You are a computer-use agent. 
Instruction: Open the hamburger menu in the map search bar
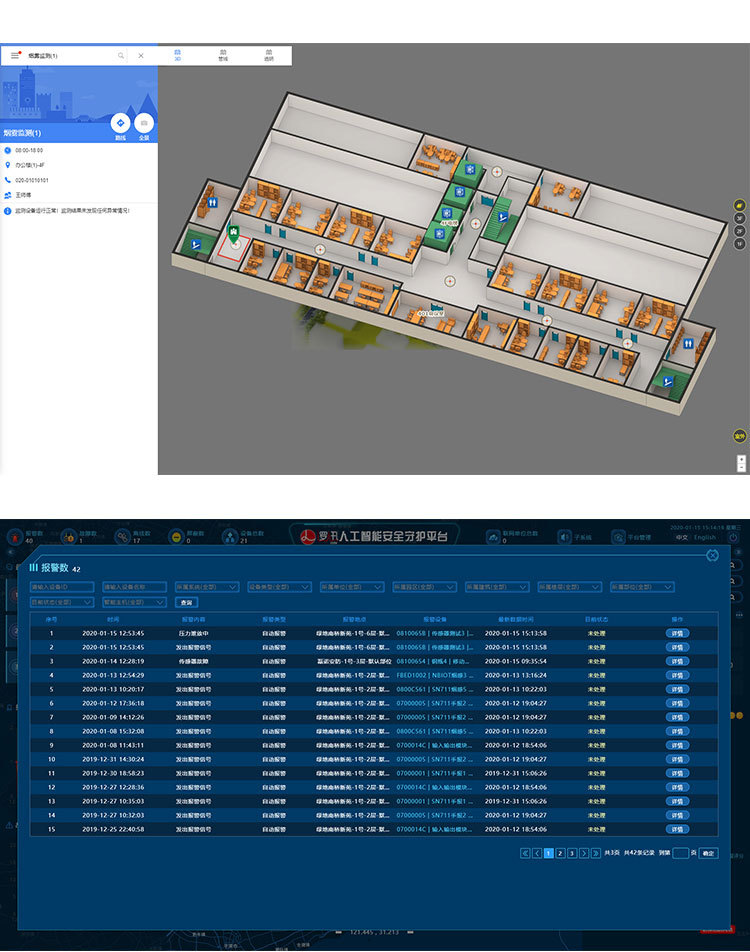click(x=15, y=55)
